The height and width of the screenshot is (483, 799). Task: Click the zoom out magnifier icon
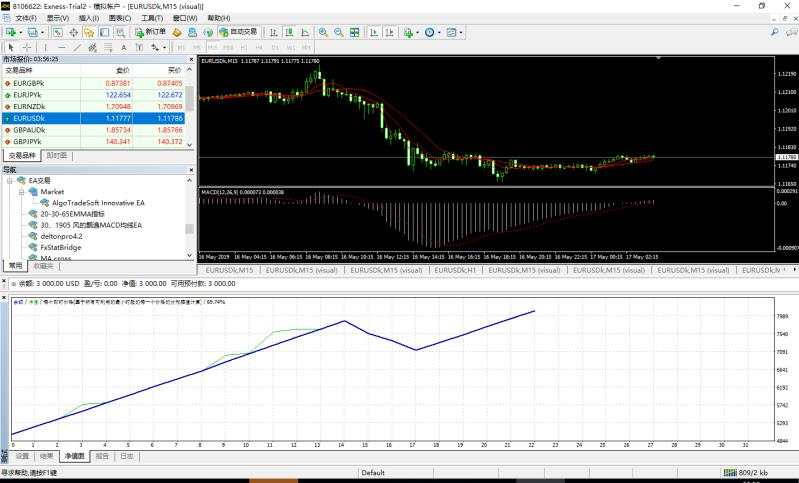coord(339,32)
